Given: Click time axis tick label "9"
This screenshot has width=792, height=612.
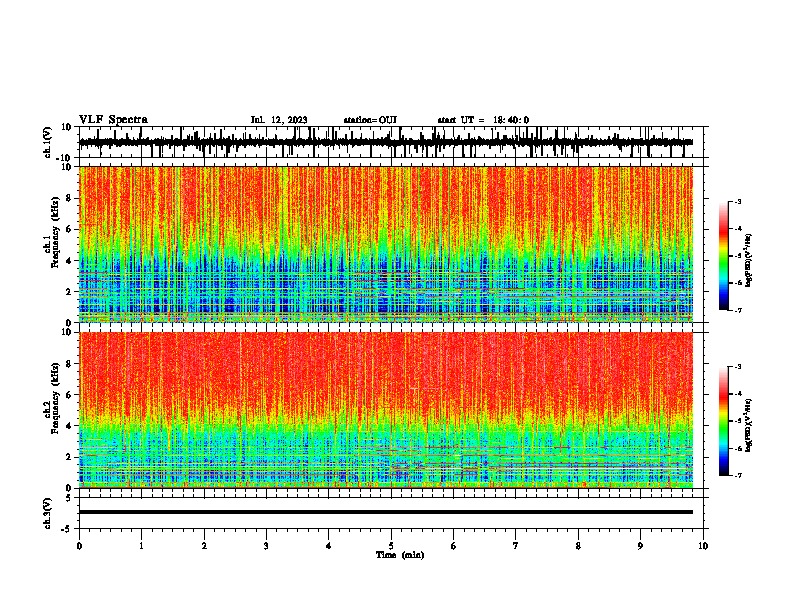Looking at the screenshot, I should (640, 546).
